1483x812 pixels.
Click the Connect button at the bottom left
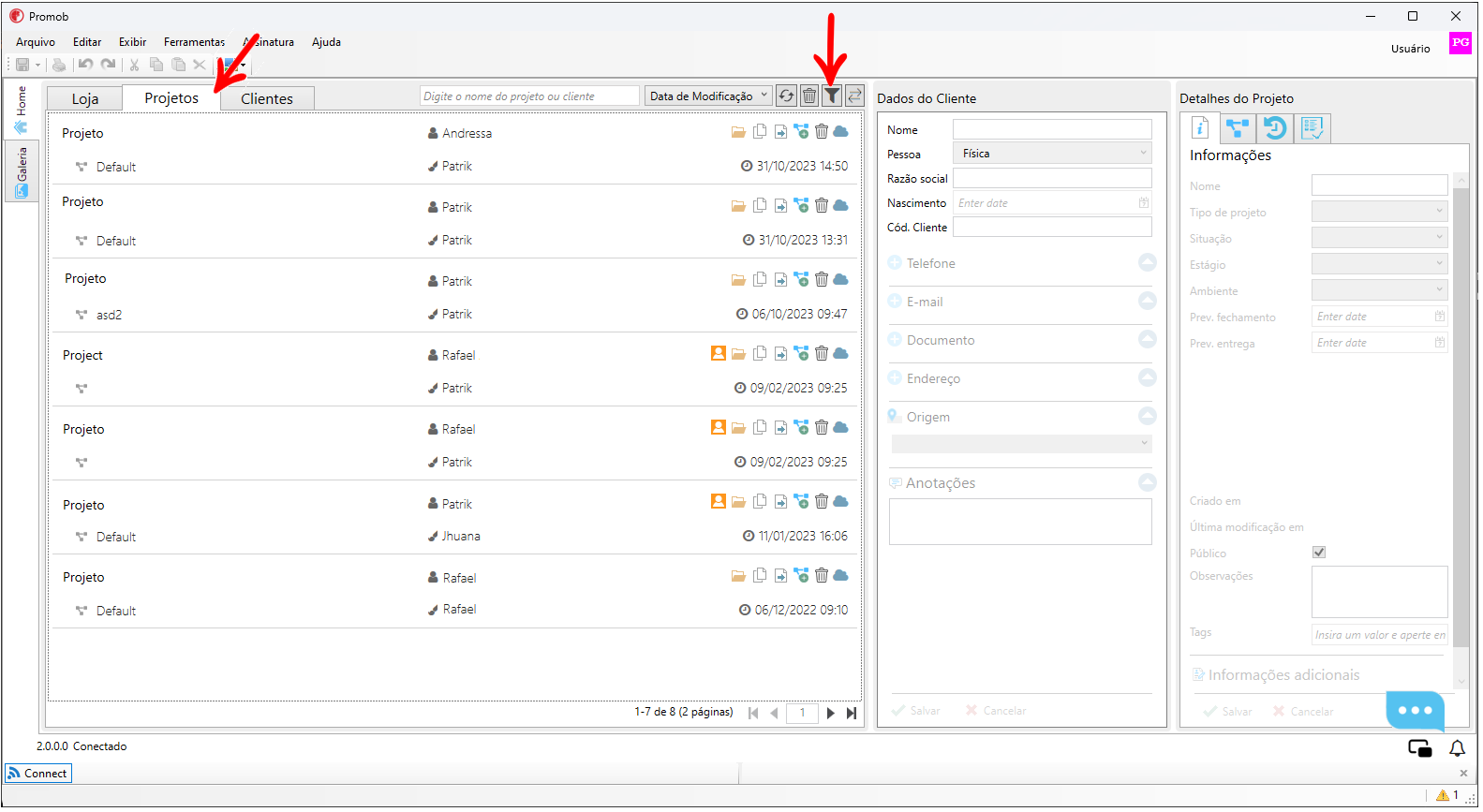pos(38,774)
